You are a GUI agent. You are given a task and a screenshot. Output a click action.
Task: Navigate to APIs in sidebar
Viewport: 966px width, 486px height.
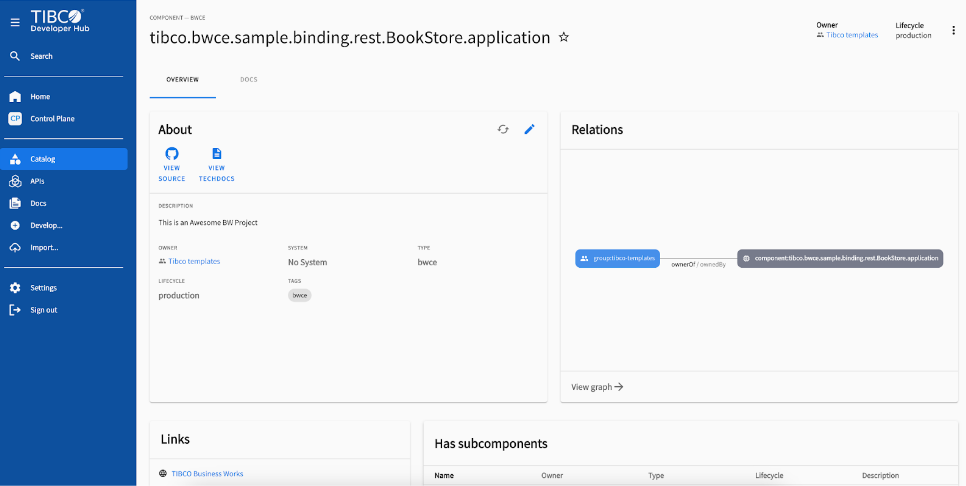pyautogui.click(x=37, y=181)
